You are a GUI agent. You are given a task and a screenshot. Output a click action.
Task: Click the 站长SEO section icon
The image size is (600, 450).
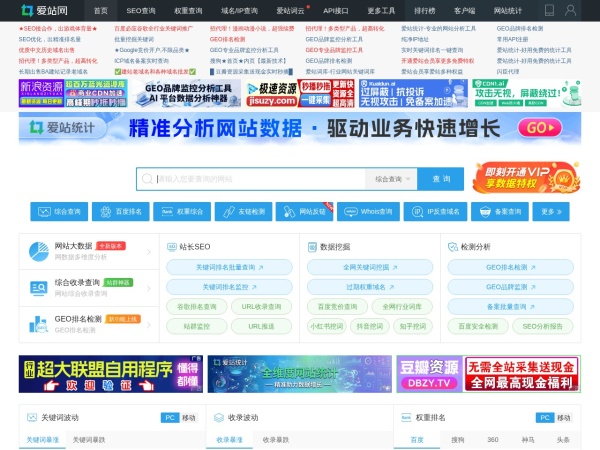pos(172,247)
